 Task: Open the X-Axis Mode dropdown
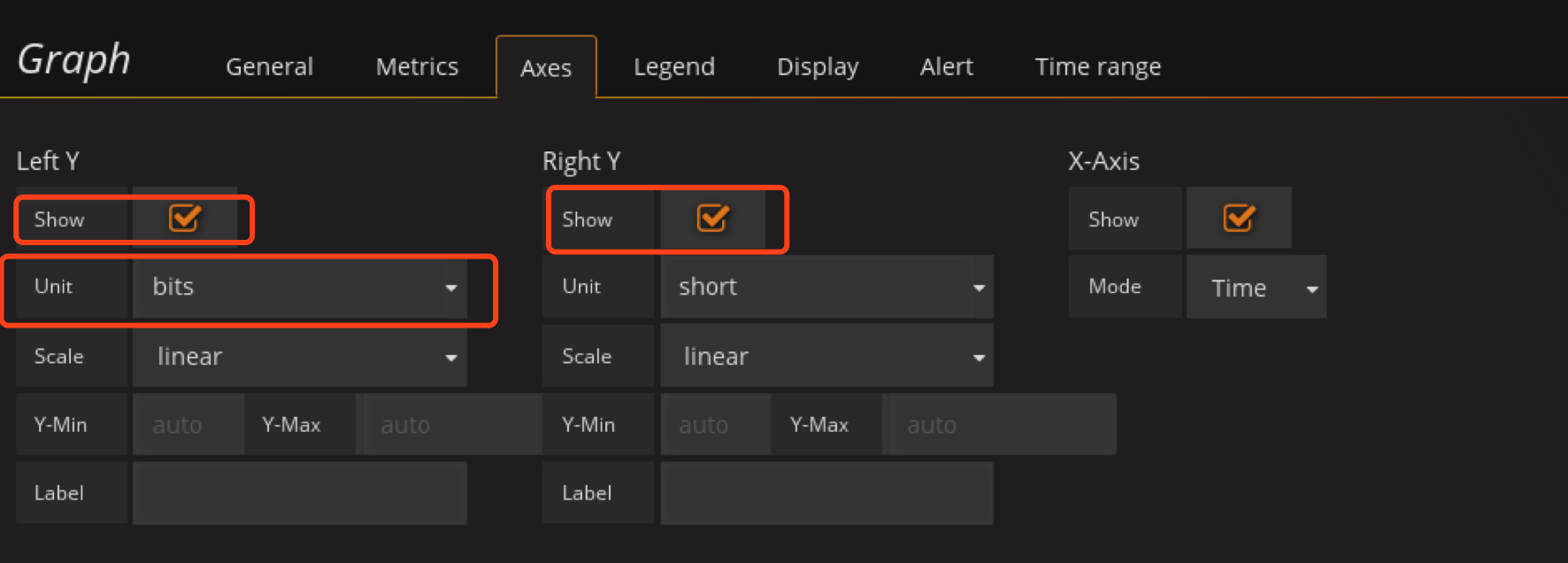point(1256,288)
